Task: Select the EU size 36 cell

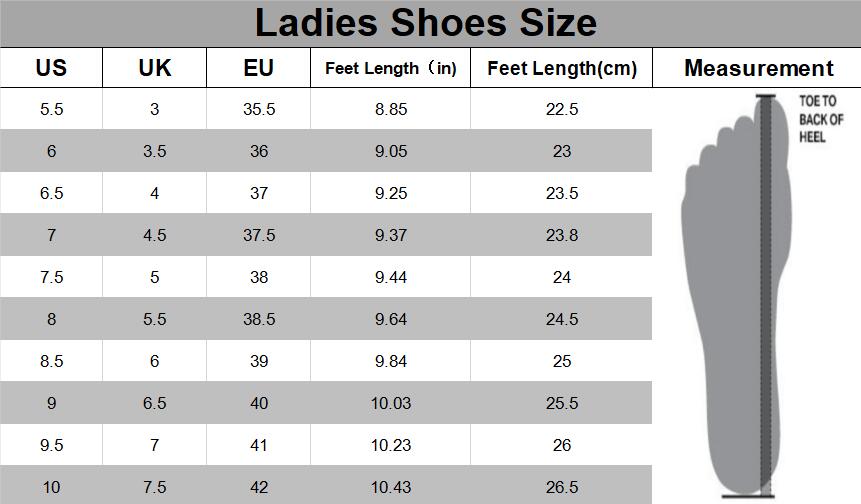Action: [258, 151]
